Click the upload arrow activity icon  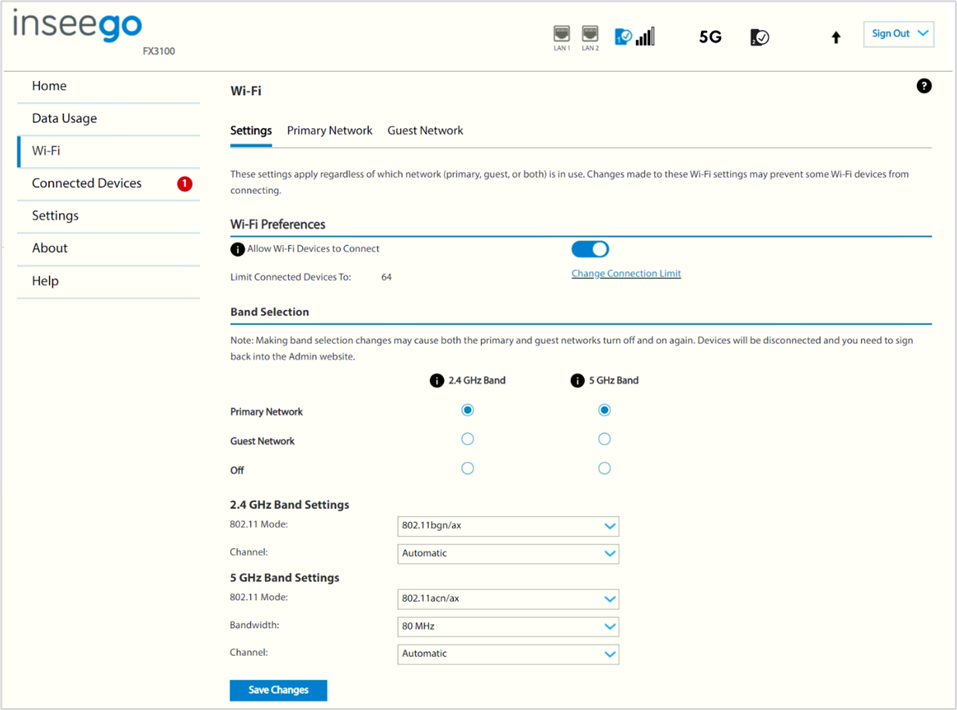[x=836, y=37]
